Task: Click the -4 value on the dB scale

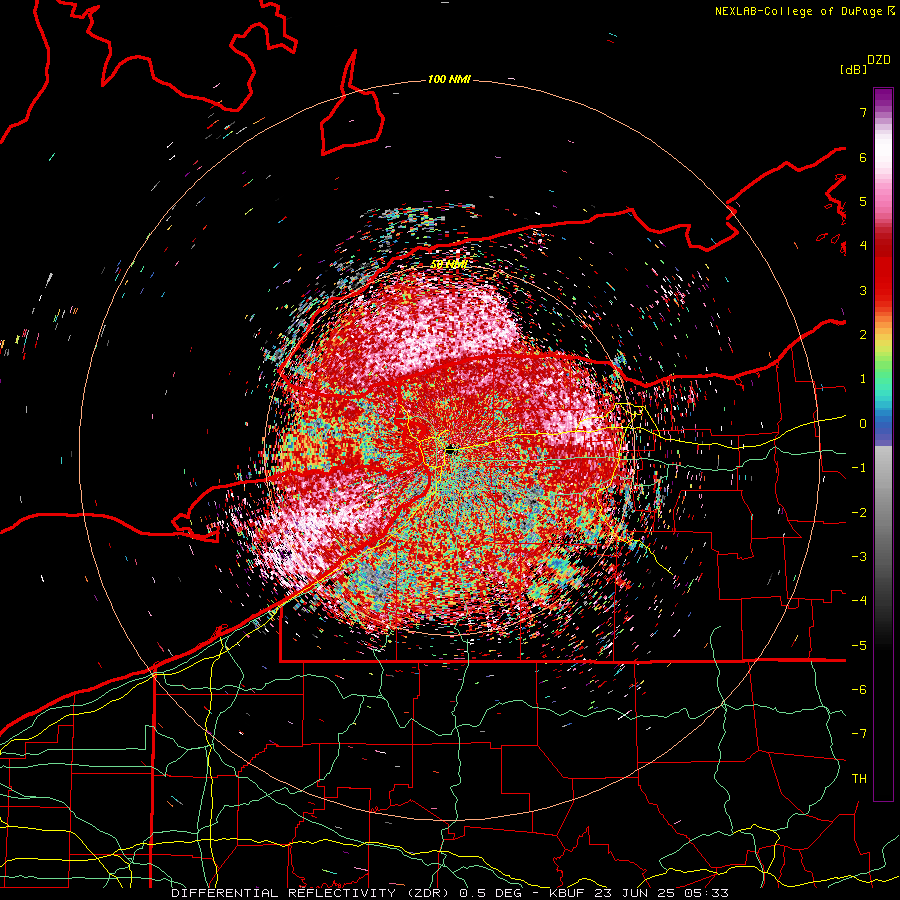Action: [x=859, y=601]
